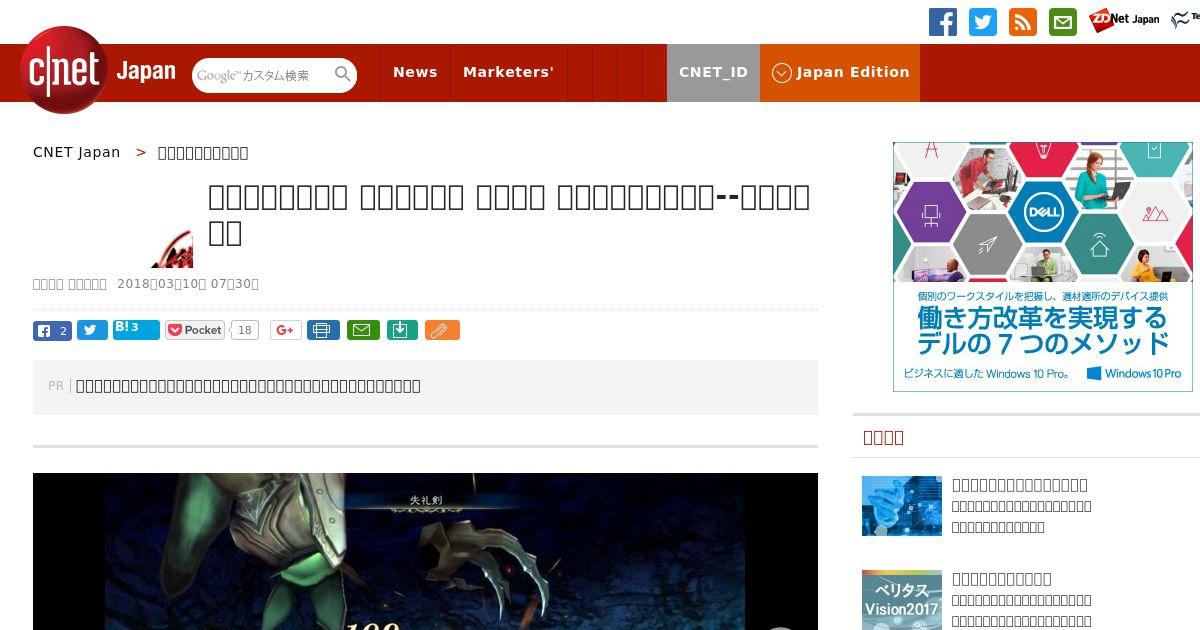The image size is (1200, 630).
Task: Open the Windows 10 Pro logo in Dell ad
Action: 1134,373
